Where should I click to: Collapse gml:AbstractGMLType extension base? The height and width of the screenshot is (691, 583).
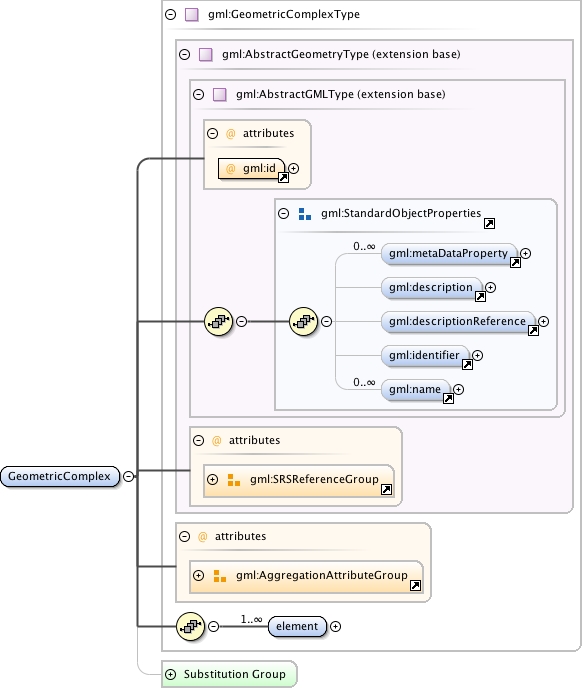pos(199,94)
